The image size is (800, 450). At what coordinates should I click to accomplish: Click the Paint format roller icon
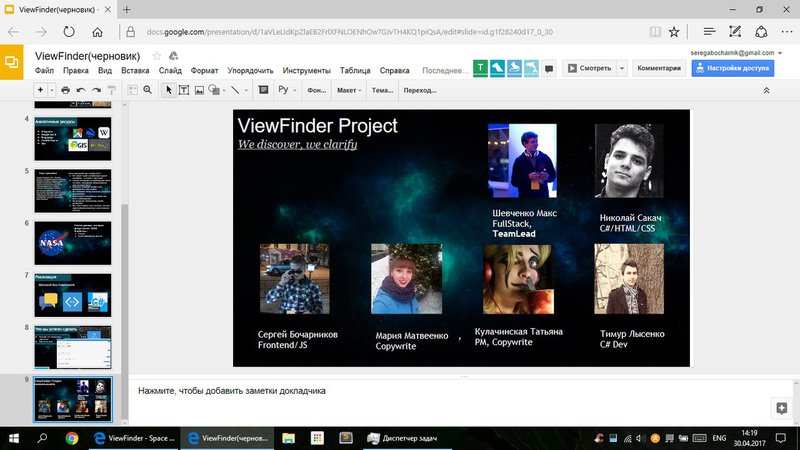(111, 90)
